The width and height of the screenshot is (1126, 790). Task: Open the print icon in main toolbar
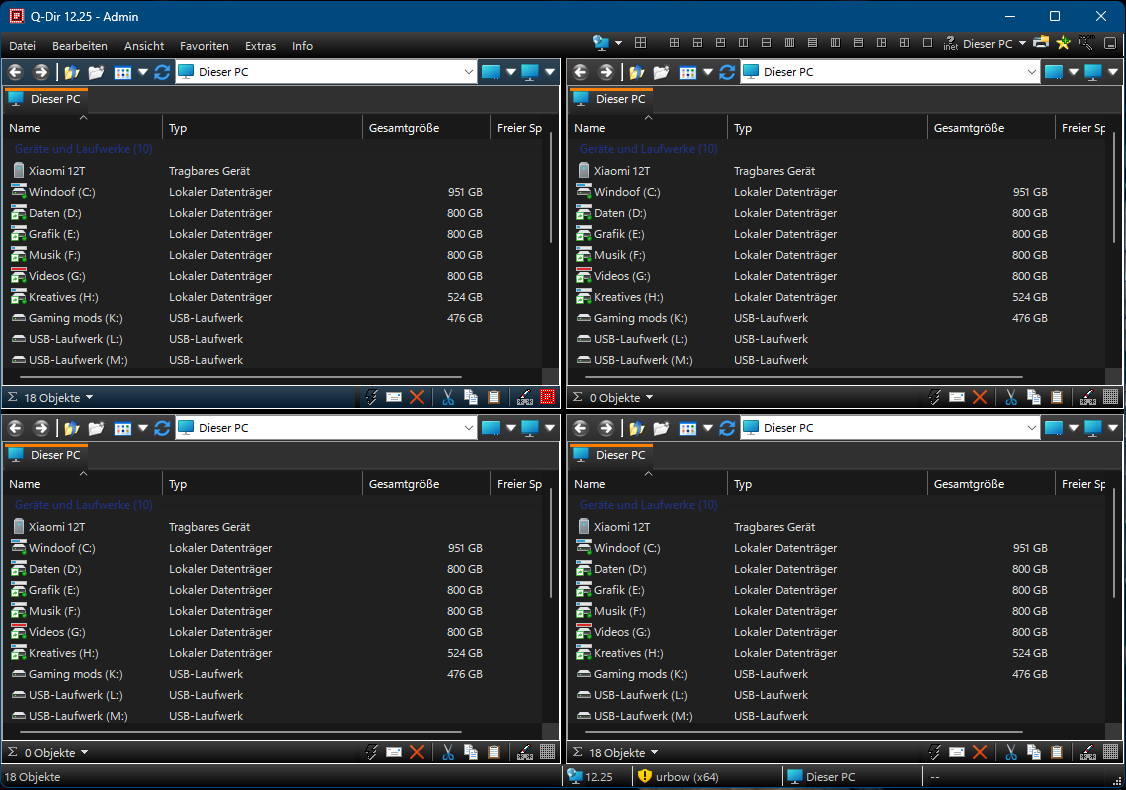pyautogui.click(x=1040, y=42)
